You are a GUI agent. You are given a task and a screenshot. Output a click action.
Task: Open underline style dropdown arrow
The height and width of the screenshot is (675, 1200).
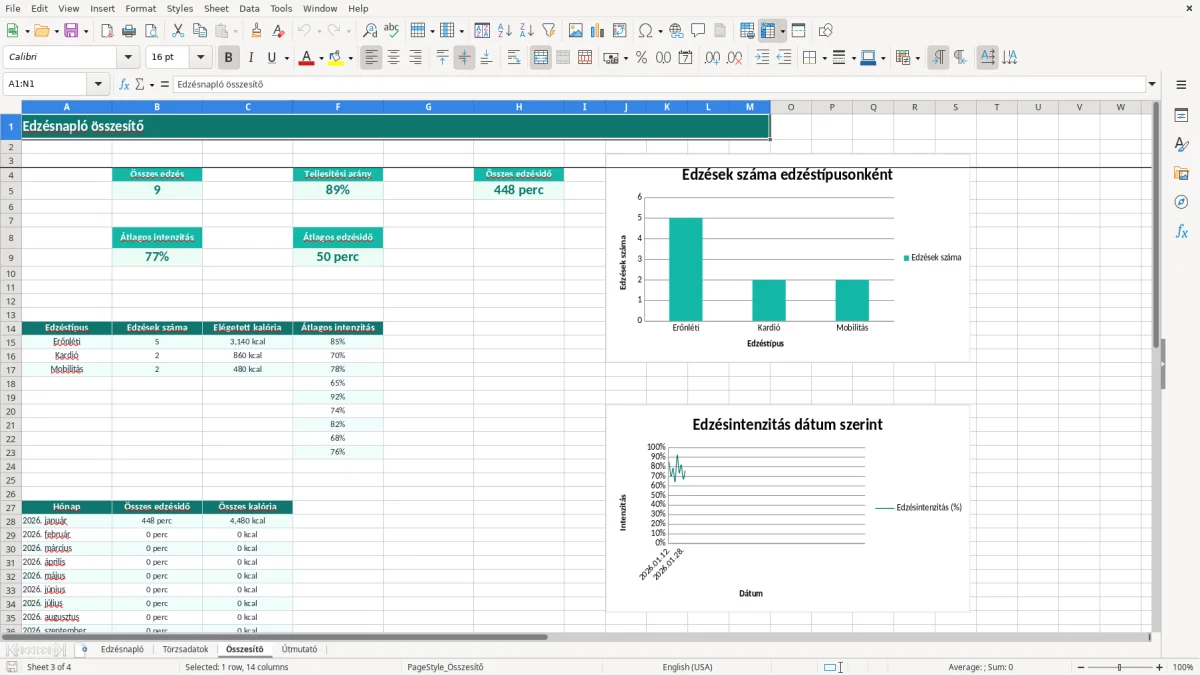286,58
